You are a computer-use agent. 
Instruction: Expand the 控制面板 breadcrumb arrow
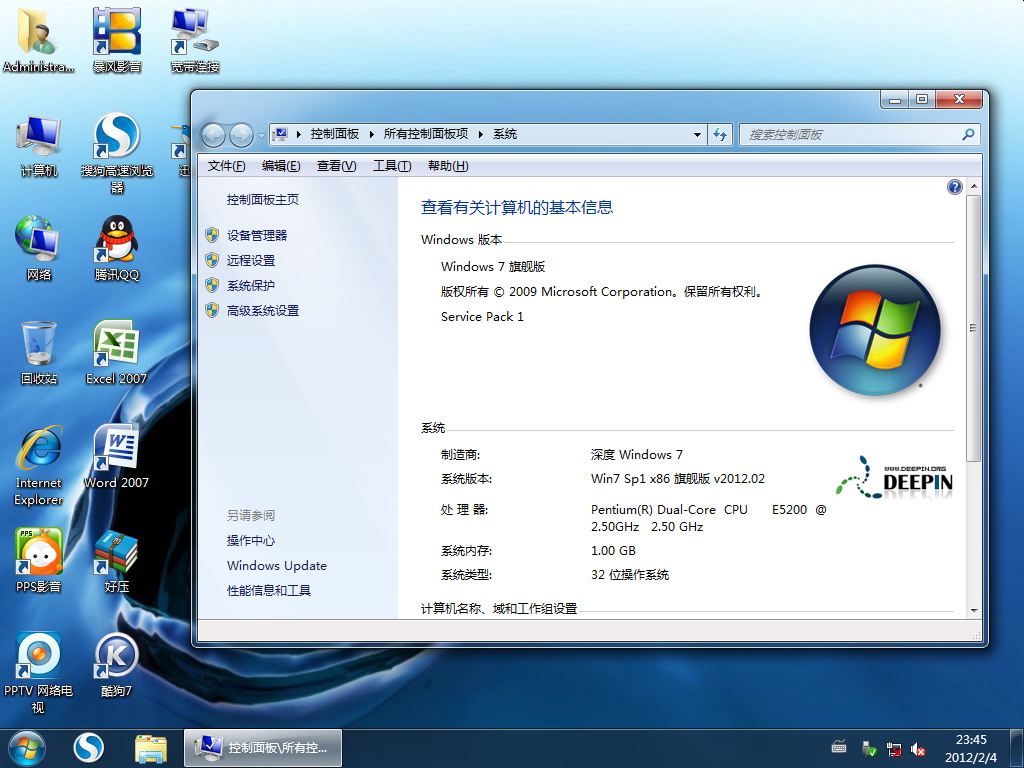(x=371, y=135)
